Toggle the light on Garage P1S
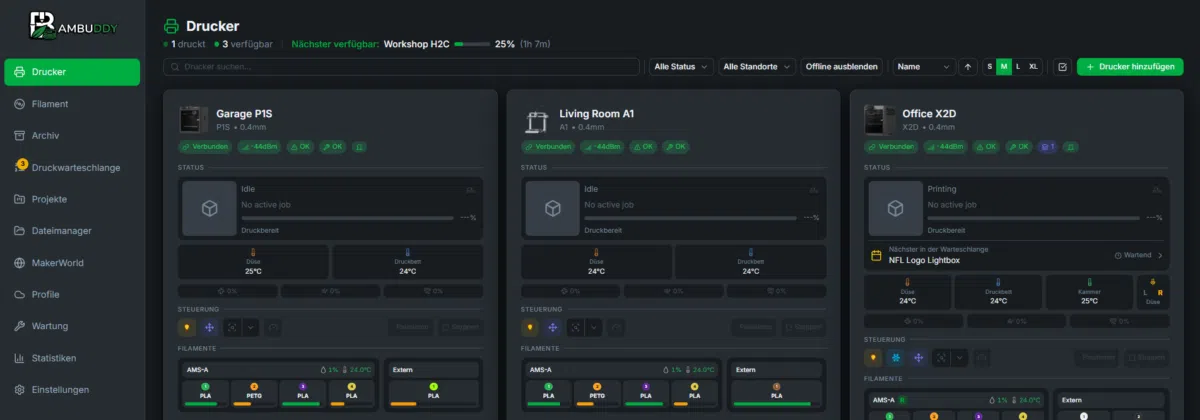Image resolution: width=1200 pixels, height=420 pixels. point(186,327)
